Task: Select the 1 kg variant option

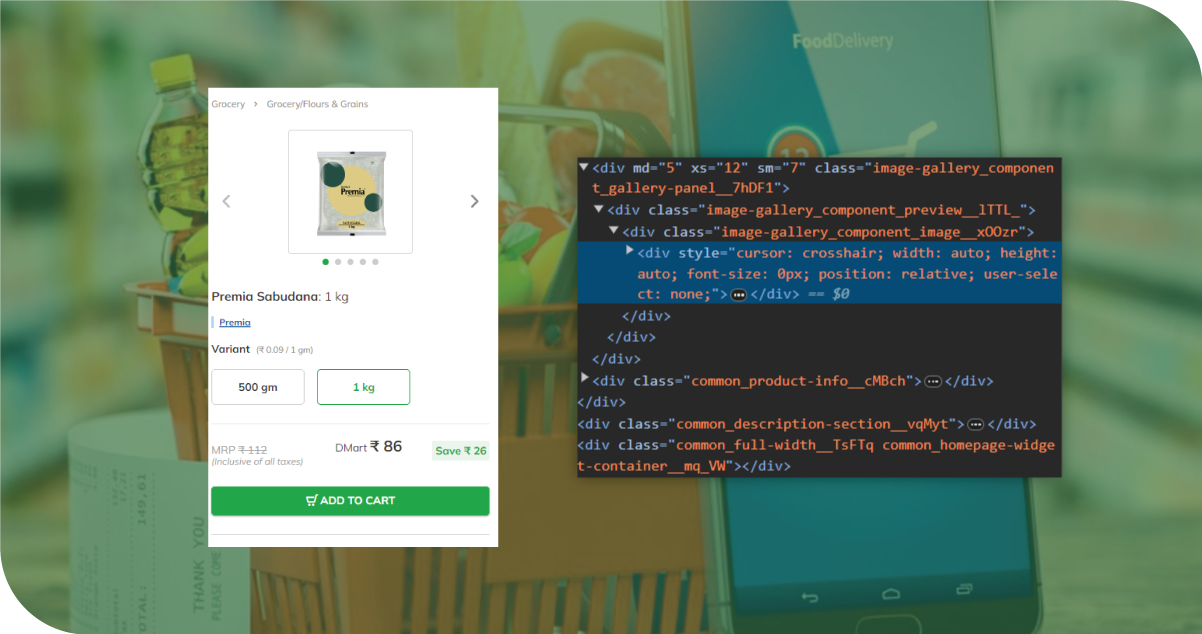Action: 363,387
